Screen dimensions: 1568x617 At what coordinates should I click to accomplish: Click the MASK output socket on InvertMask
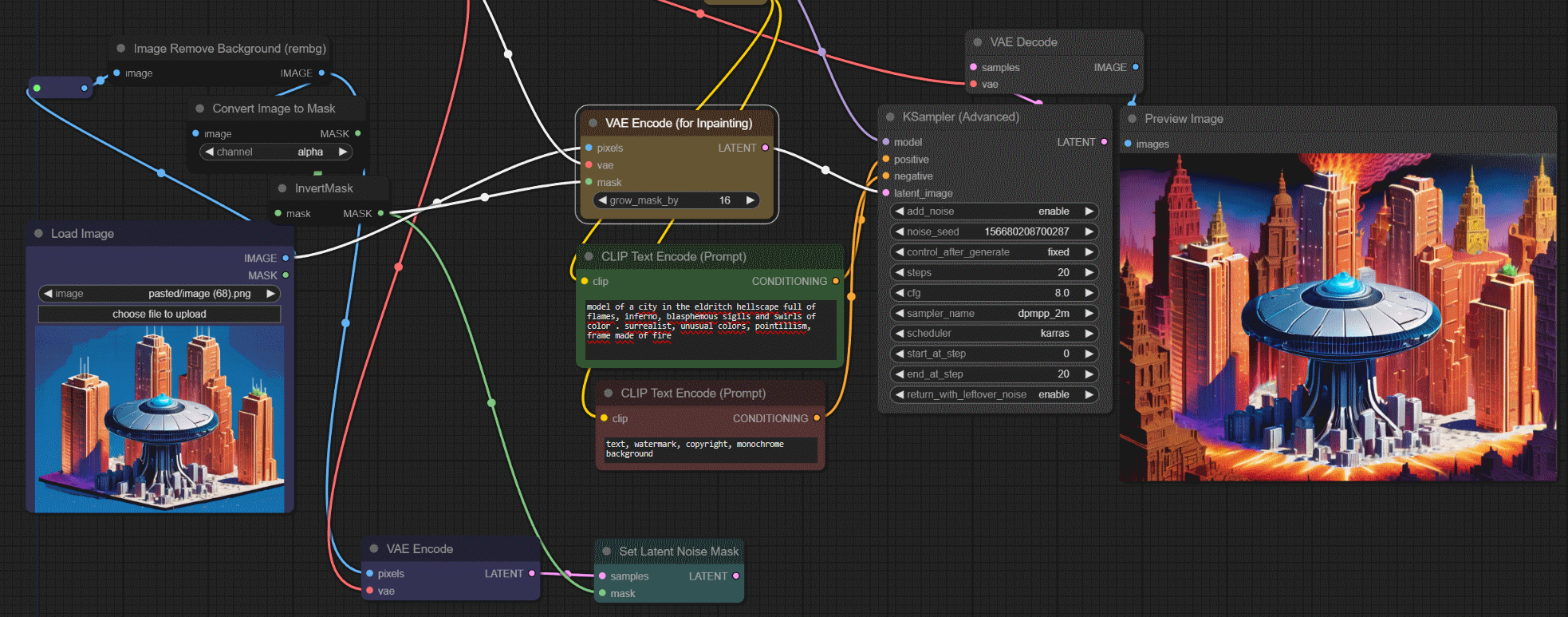click(x=380, y=213)
